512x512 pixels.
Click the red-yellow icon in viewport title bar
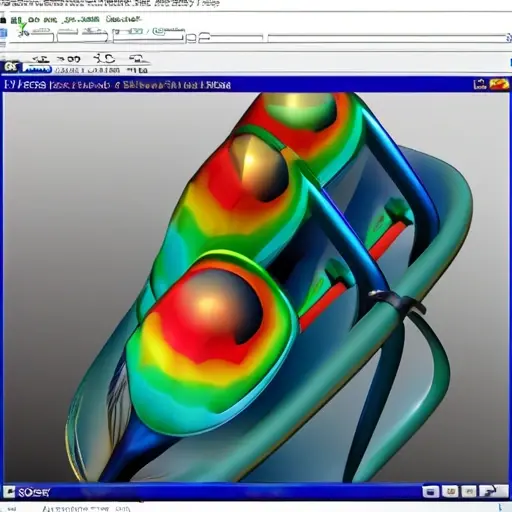[x=499, y=84]
